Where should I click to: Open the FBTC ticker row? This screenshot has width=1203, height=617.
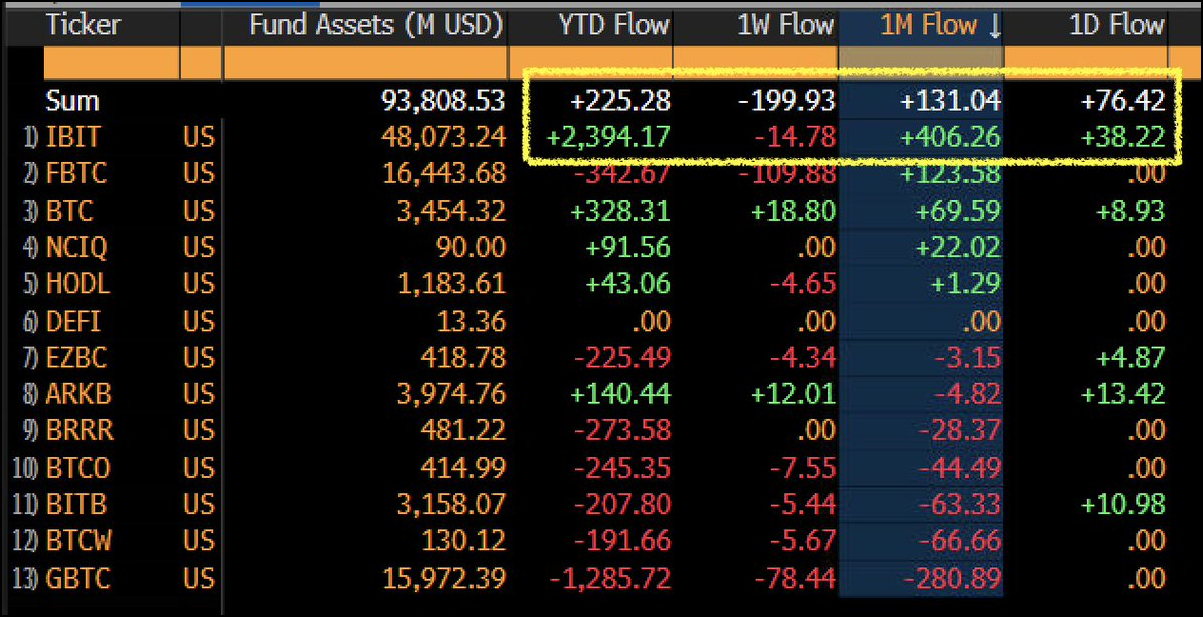[76, 174]
